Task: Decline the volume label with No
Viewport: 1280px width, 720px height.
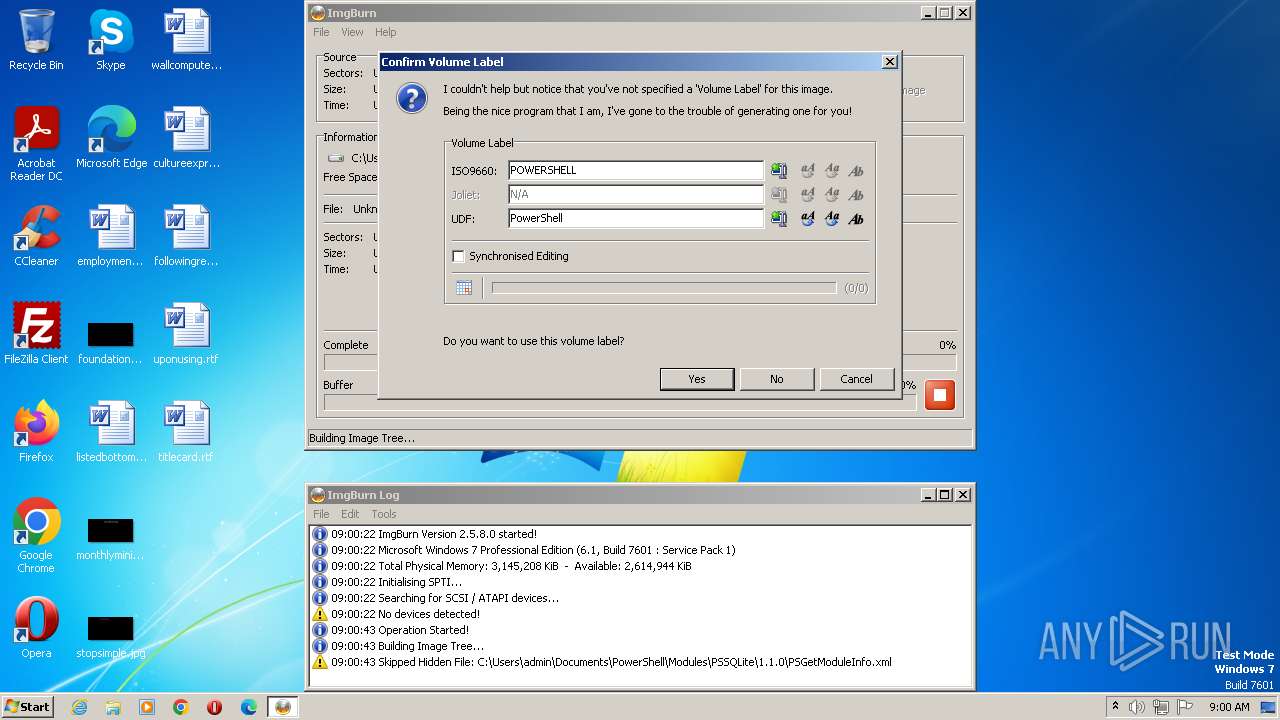Action: pyautogui.click(x=777, y=379)
